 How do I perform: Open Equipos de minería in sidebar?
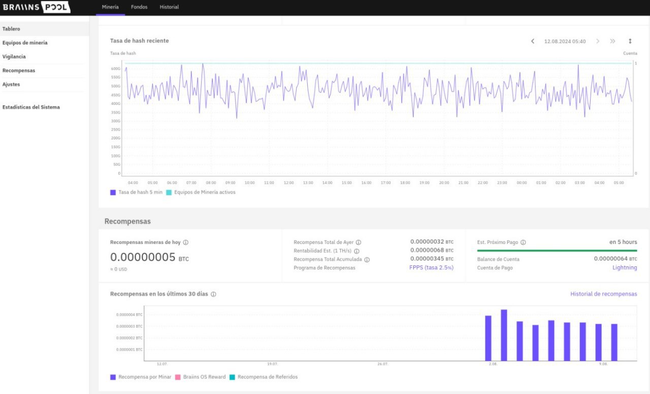coord(25,43)
